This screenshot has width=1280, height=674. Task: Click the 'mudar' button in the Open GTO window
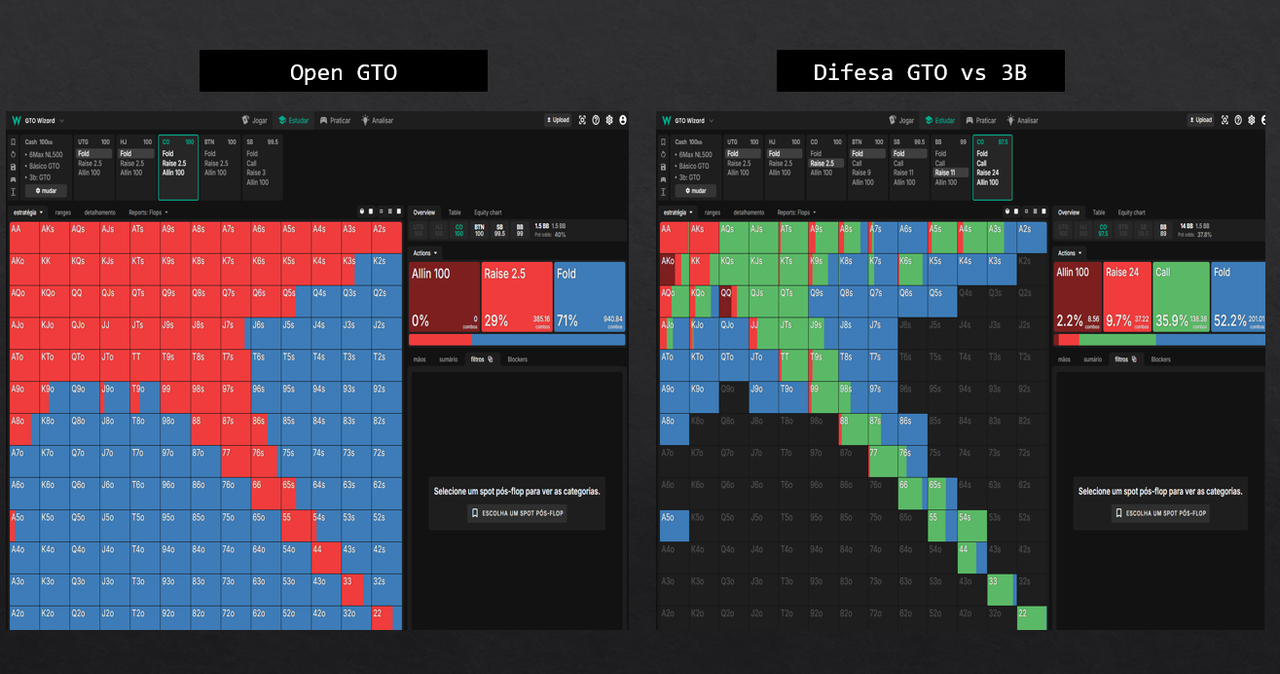point(47,190)
